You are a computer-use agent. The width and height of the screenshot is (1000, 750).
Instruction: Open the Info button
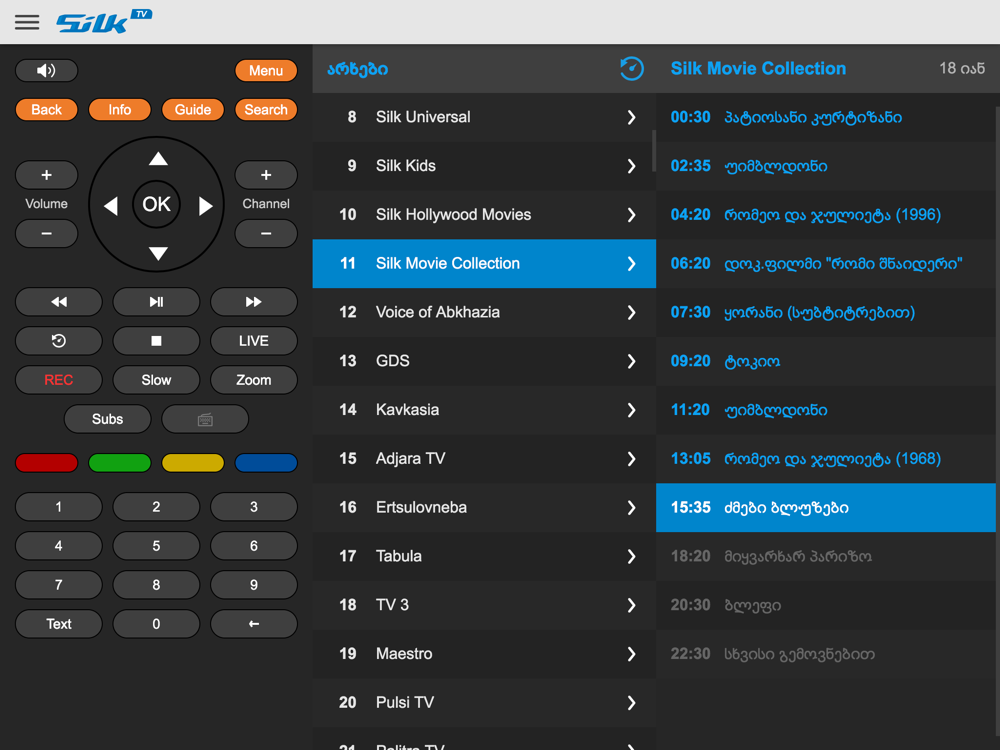pos(119,110)
